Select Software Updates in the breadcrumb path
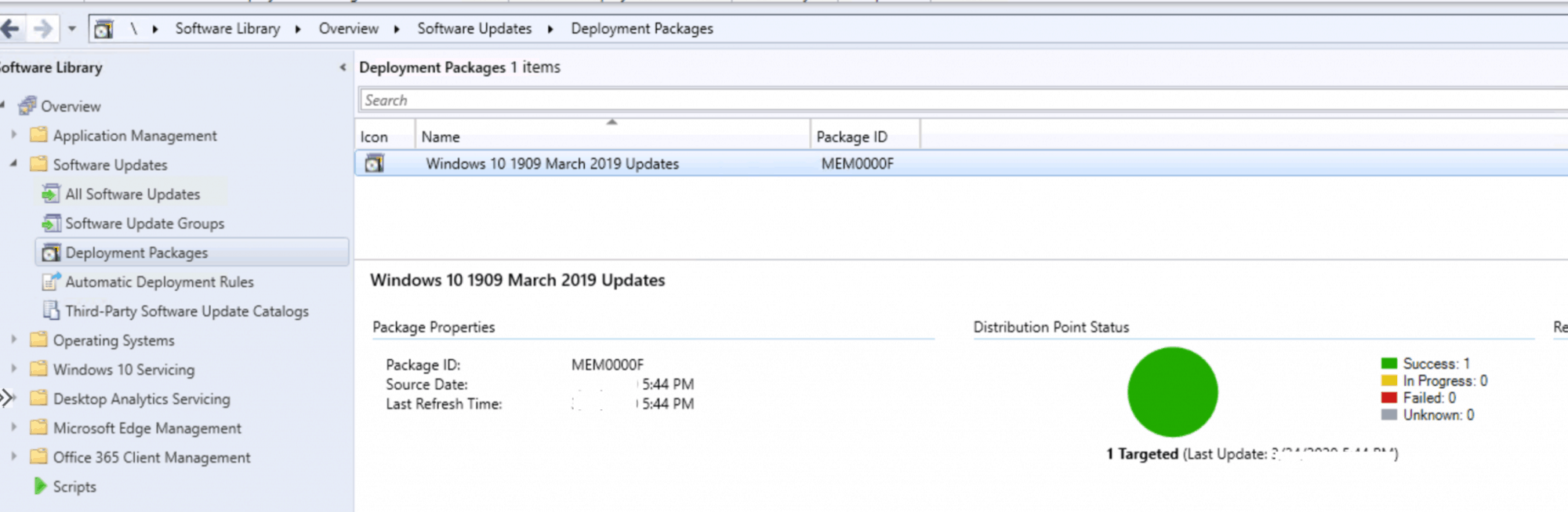1568x512 pixels. coord(474,29)
